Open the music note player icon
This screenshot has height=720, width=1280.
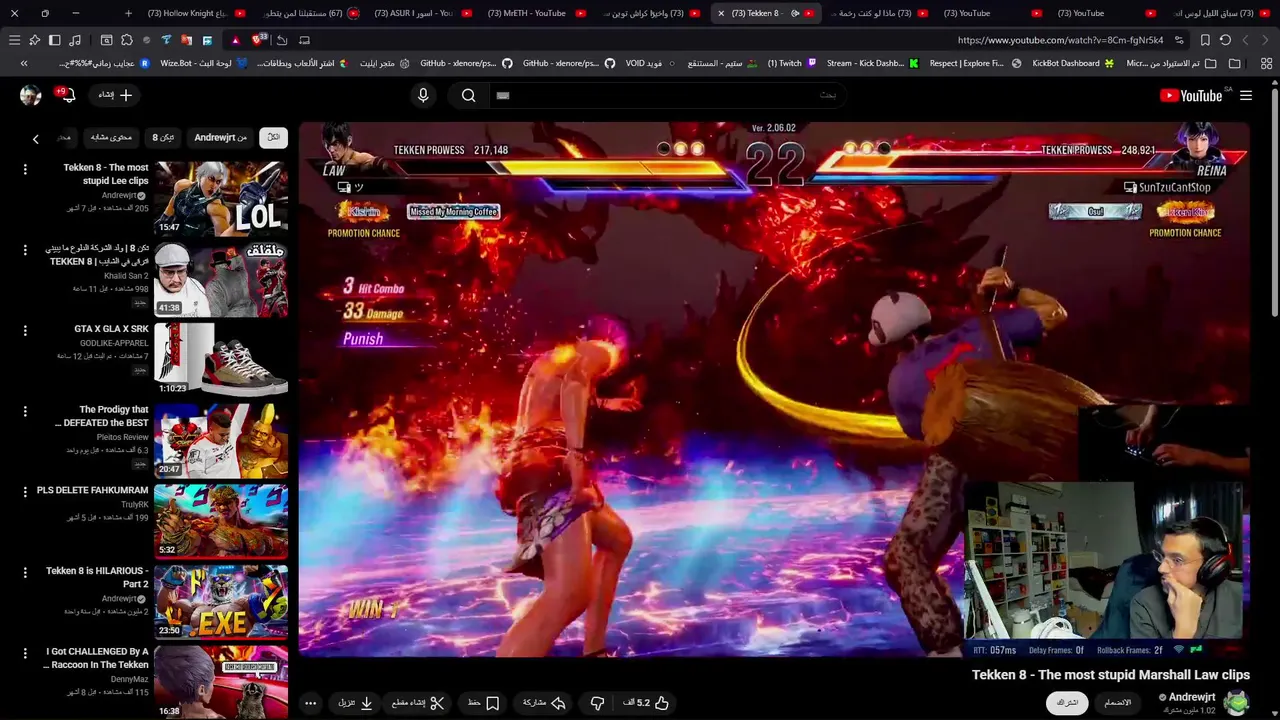coord(75,40)
